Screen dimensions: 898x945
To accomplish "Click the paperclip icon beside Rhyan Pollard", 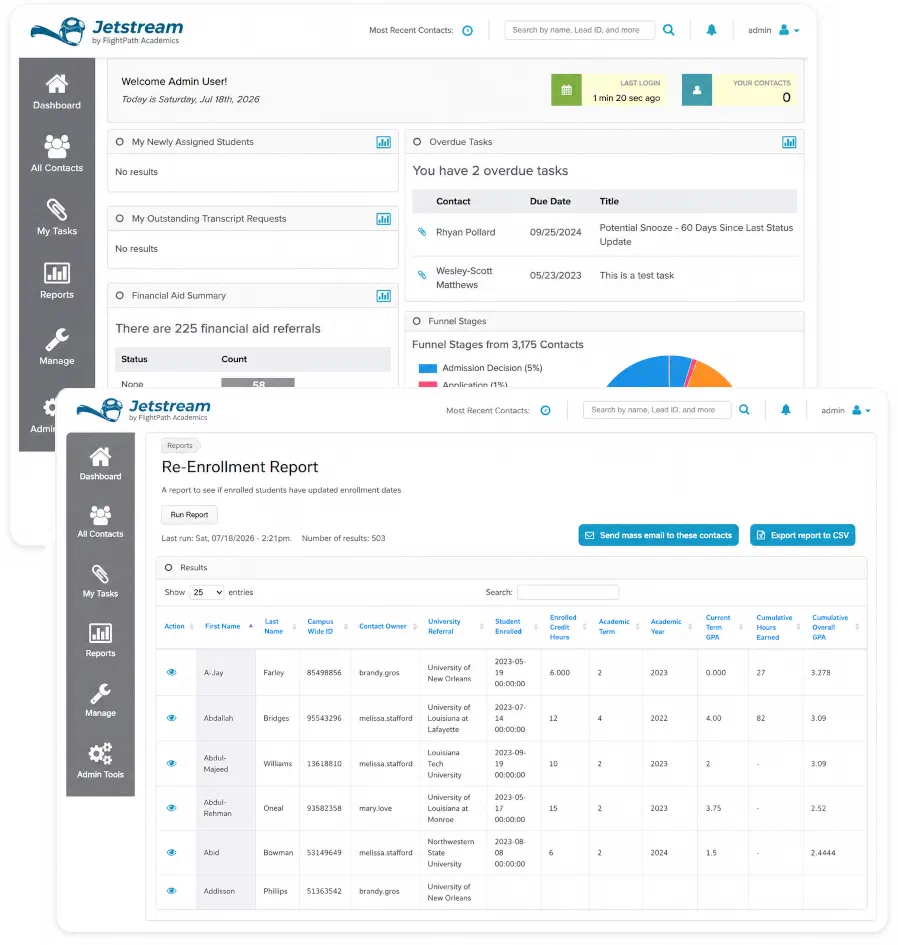I will [x=422, y=232].
